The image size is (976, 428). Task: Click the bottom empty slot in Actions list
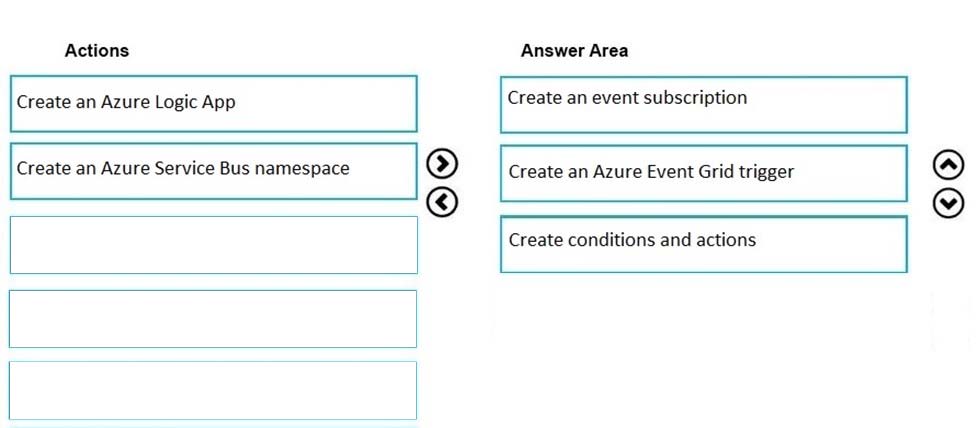tap(214, 391)
